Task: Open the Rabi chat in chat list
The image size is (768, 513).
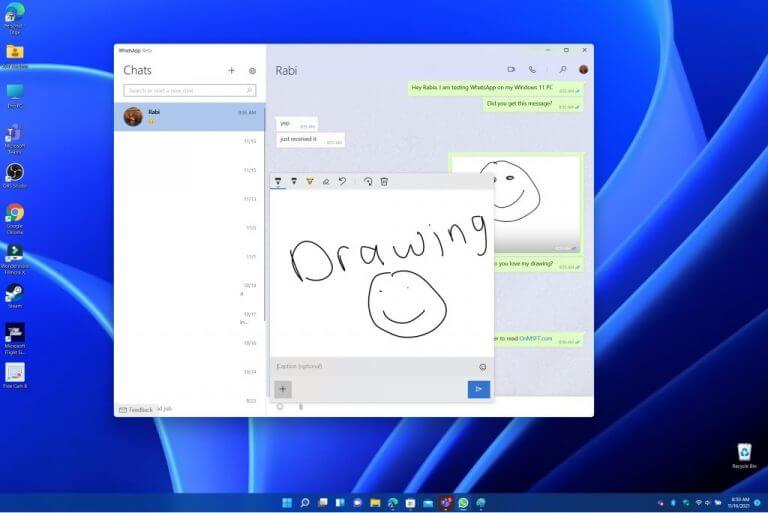Action: [189, 117]
